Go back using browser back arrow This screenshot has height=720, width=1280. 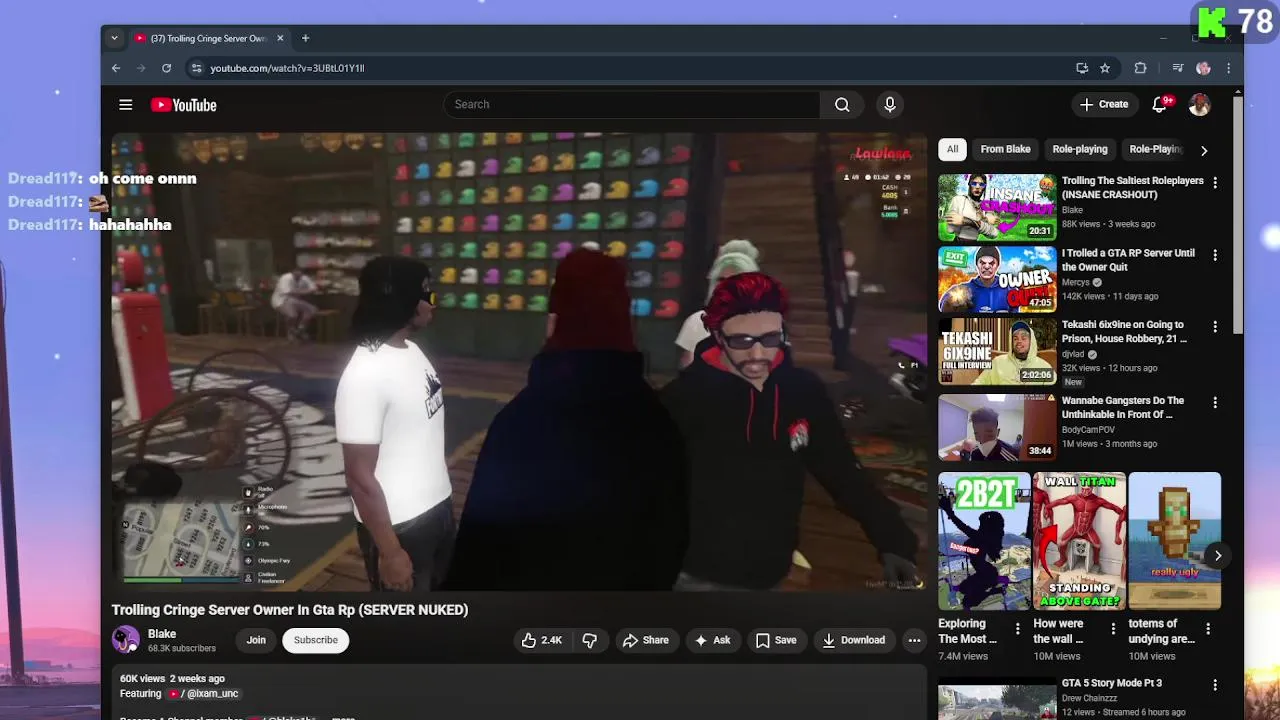pos(116,68)
